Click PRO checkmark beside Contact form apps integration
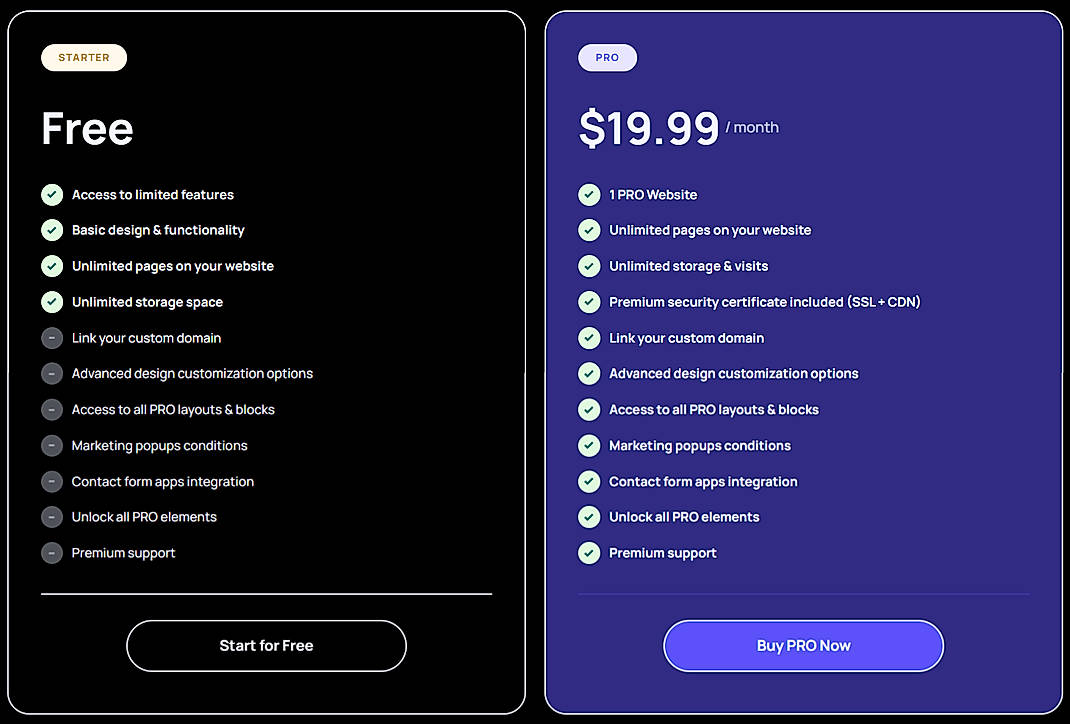Viewport: 1070px width, 724px height. pyautogui.click(x=589, y=481)
